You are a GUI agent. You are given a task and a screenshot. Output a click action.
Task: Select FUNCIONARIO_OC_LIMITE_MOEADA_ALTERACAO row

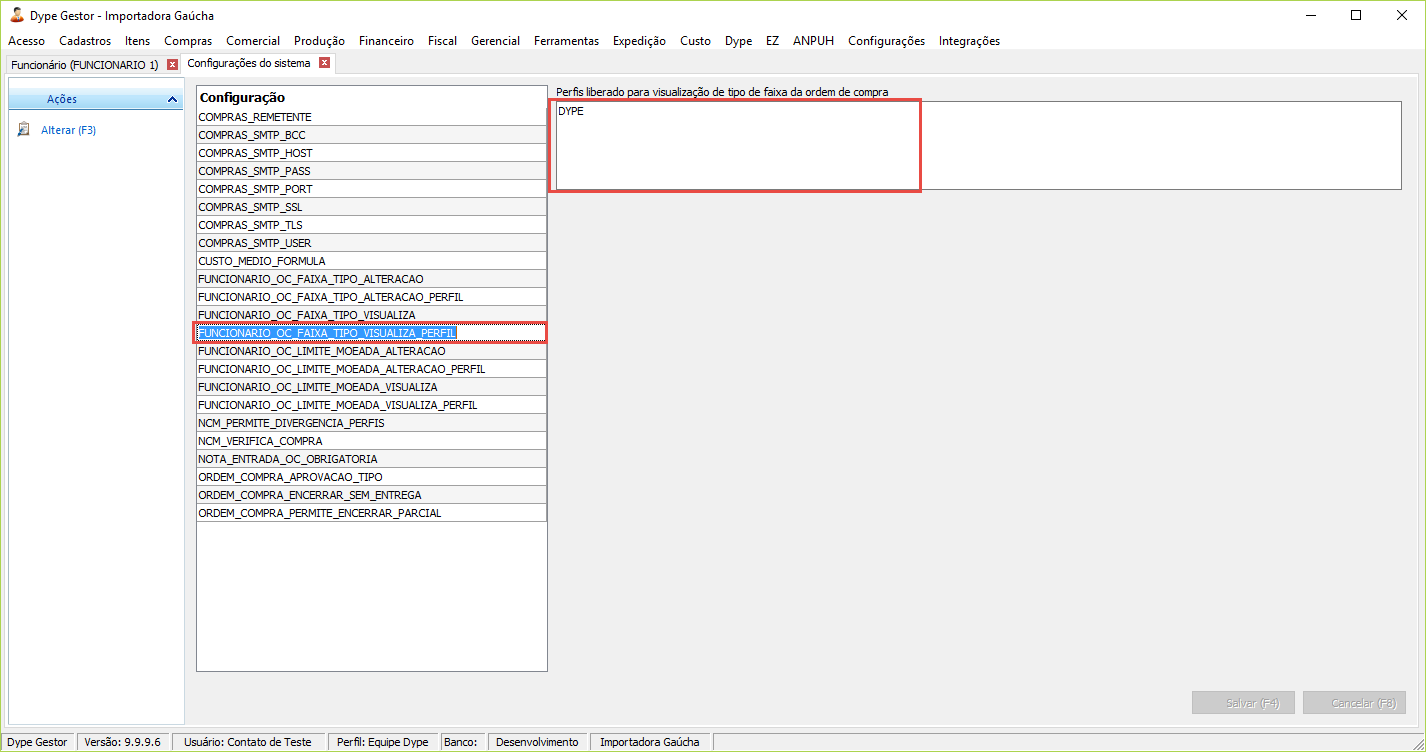click(371, 351)
